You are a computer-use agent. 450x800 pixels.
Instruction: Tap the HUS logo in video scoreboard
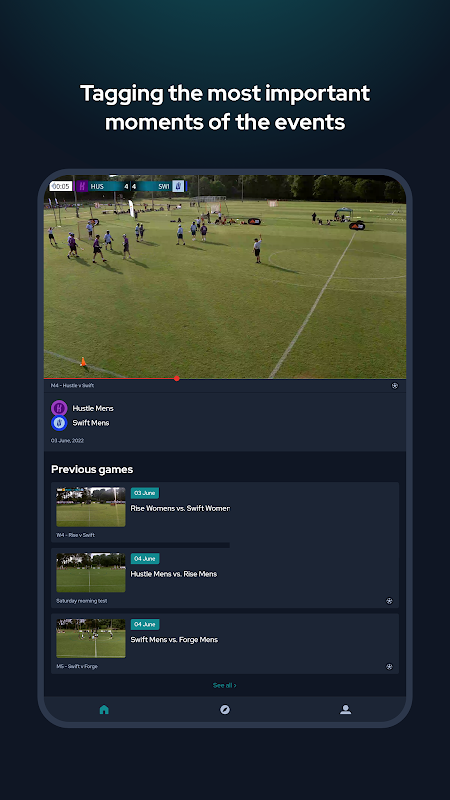[82, 186]
